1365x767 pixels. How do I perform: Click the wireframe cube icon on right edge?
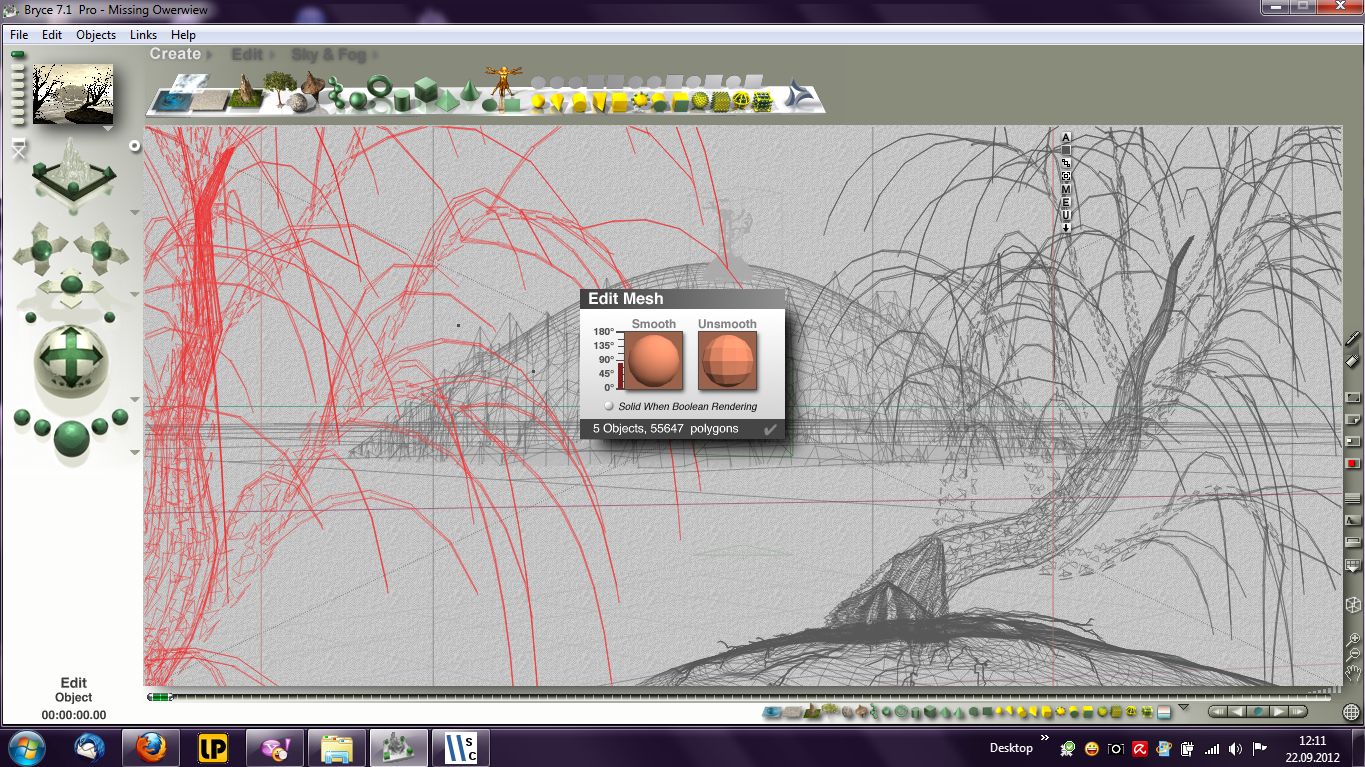pos(1353,605)
